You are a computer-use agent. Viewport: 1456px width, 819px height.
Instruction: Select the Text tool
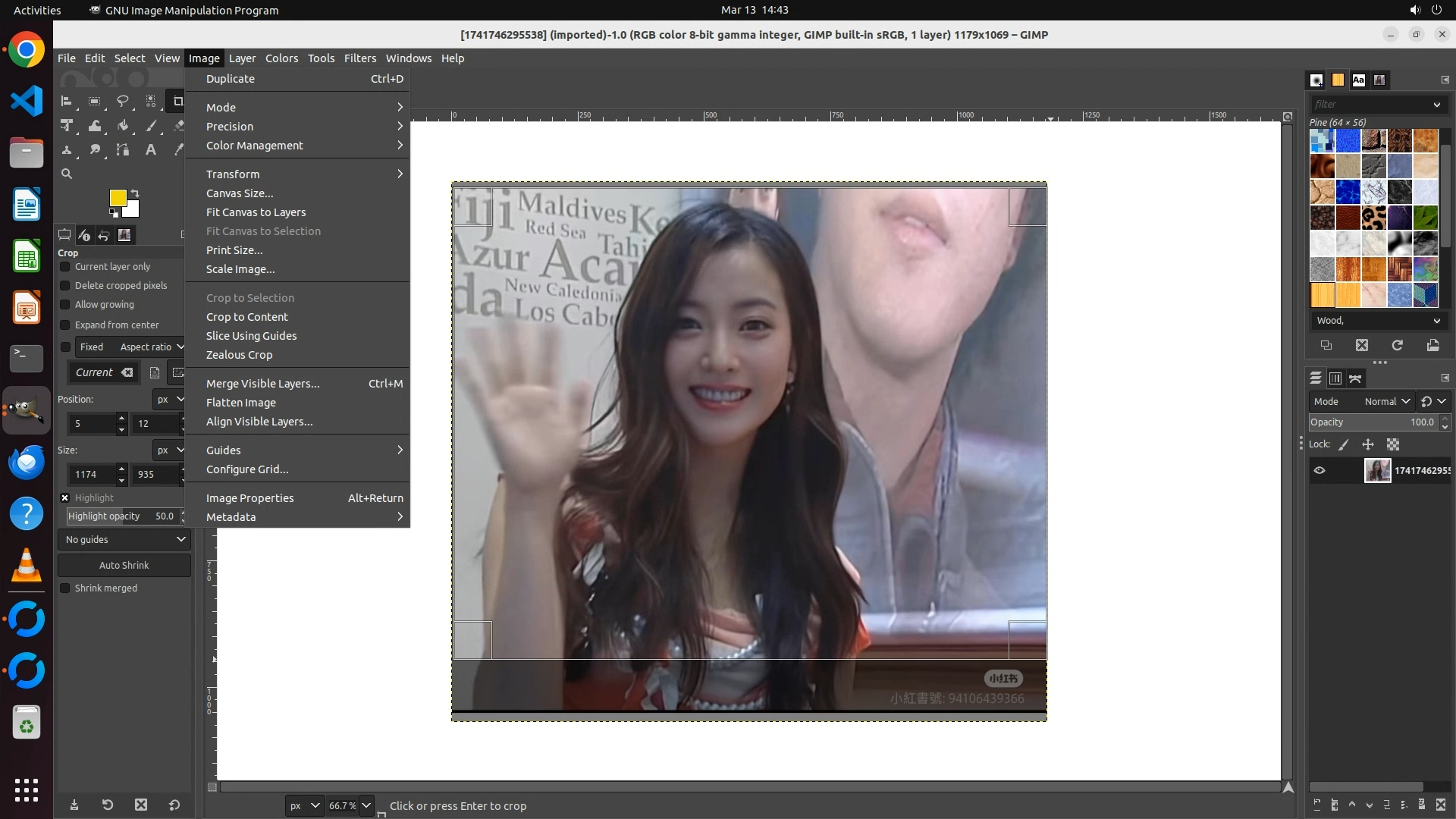pyautogui.click(x=151, y=150)
